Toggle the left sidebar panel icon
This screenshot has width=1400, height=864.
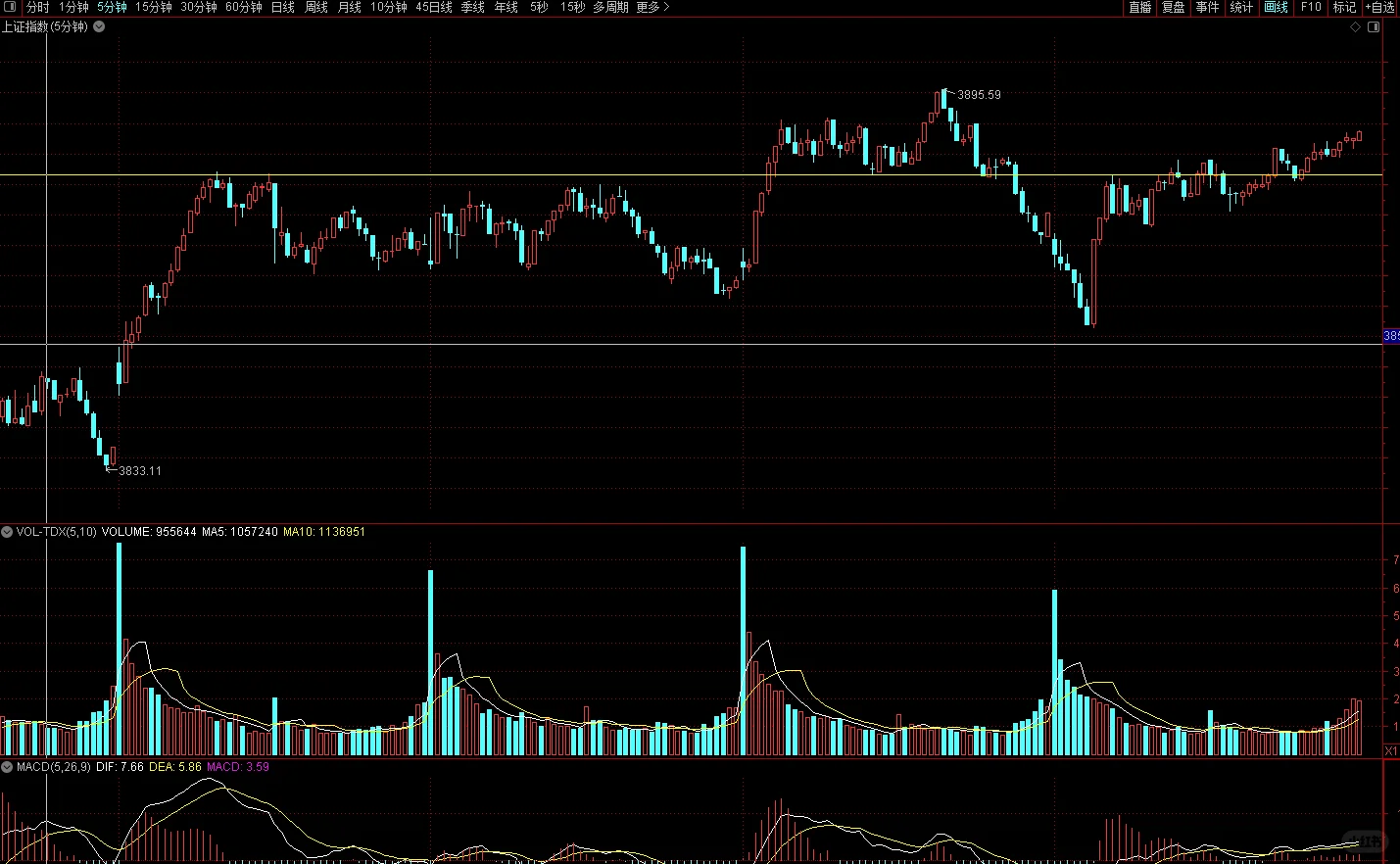tap(11, 7)
